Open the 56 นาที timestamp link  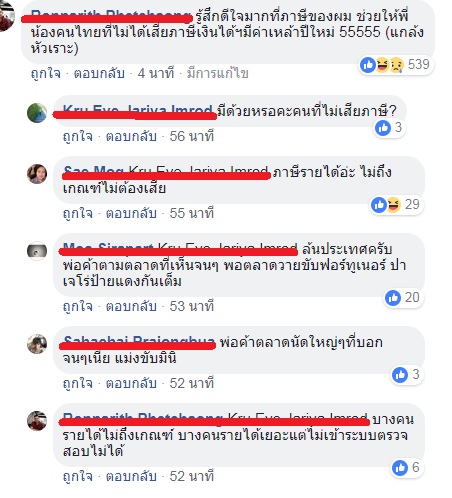192,136
